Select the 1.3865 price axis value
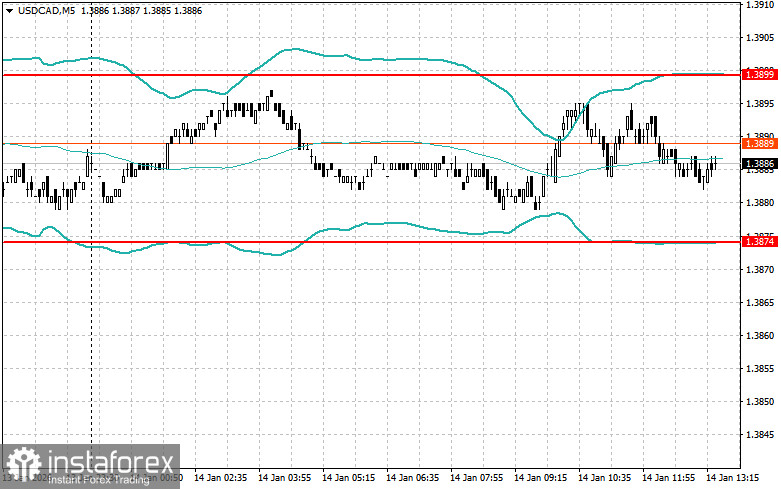Screen dimensions: 781x489 pyautogui.click(x=760, y=303)
